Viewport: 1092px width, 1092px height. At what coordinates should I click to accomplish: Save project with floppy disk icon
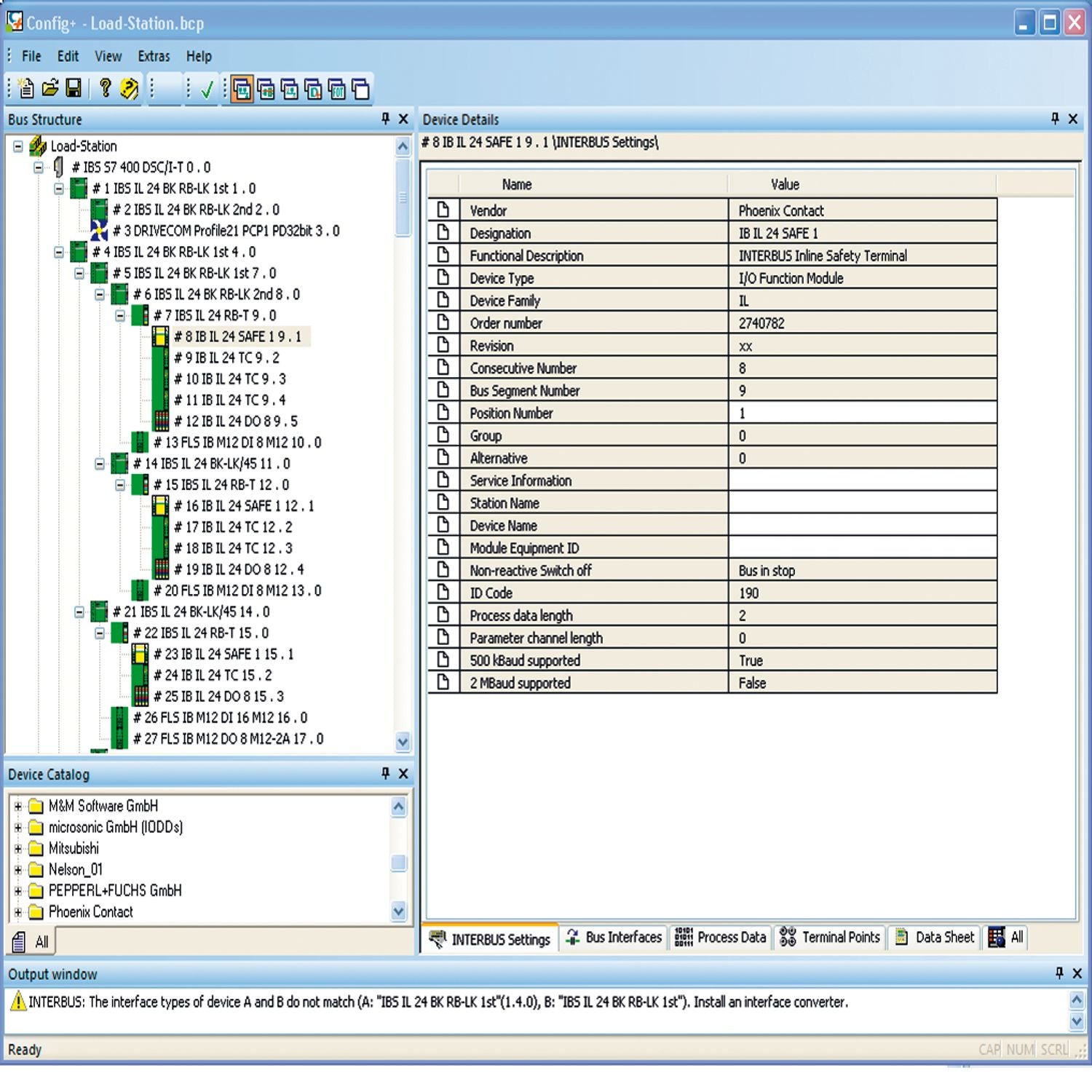pos(74,89)
